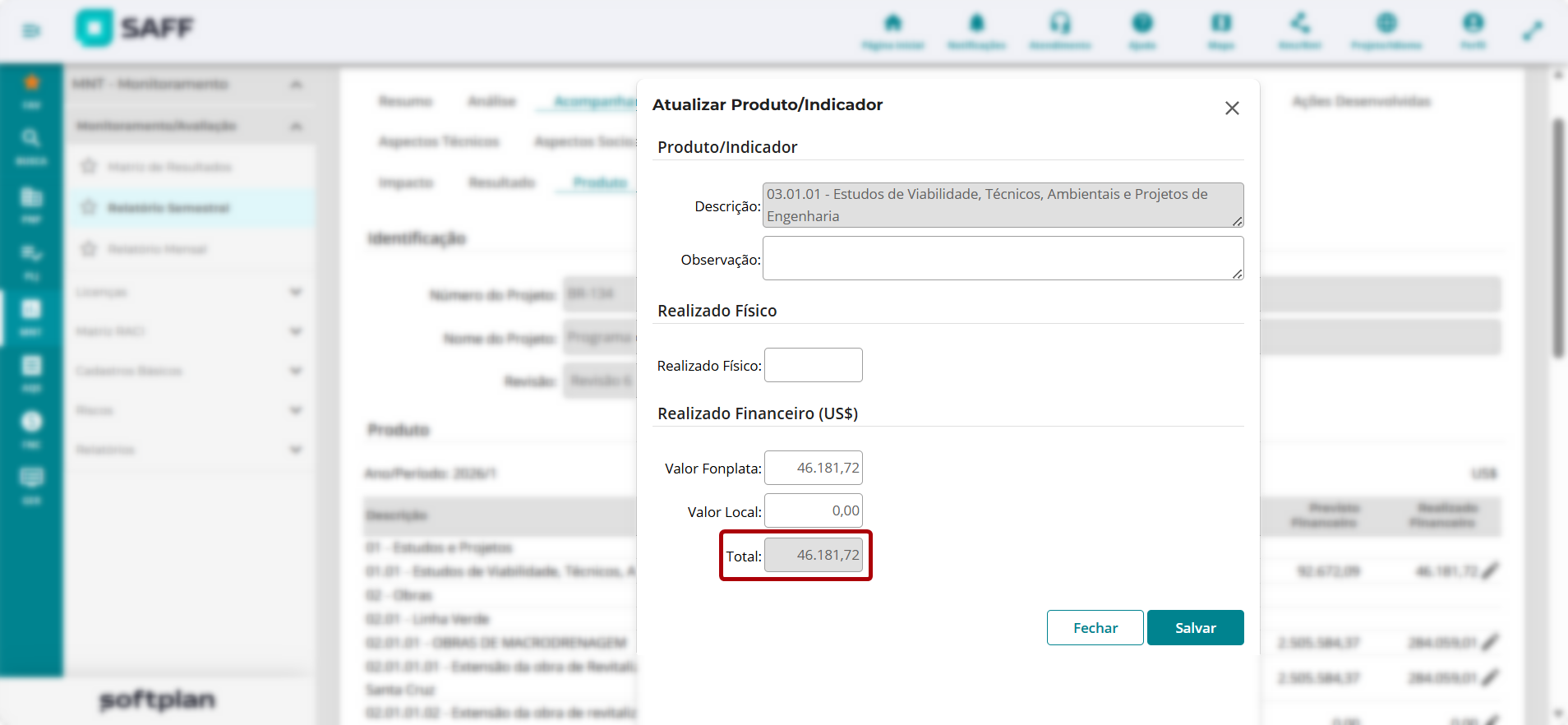The height and width of the screenshot is (725, 1568).
Task: Open the magnifier search icon in sidebar
Action: point(30,138)
